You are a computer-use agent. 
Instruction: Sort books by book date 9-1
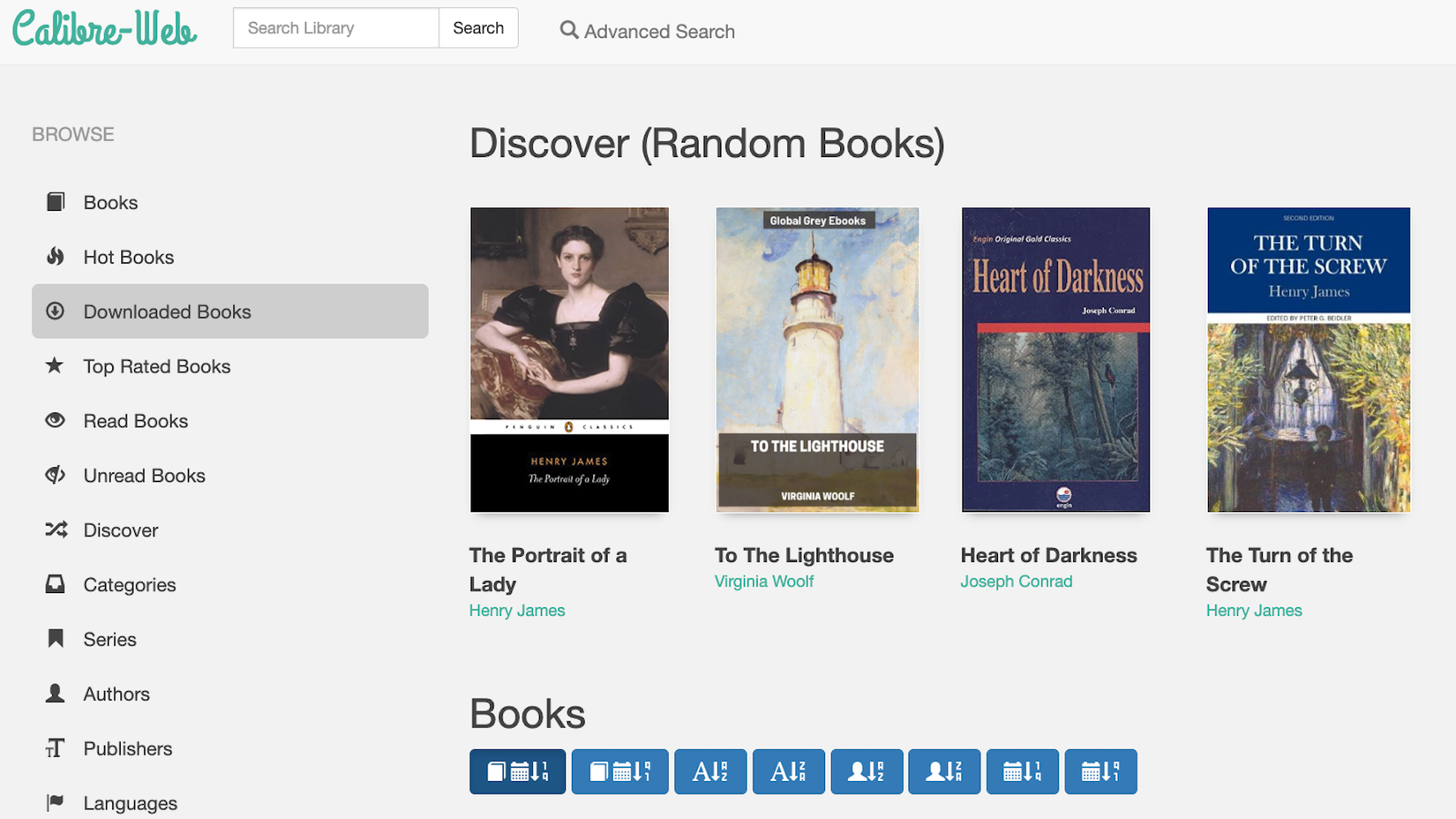pyautogui.click(x=619, y=771)
